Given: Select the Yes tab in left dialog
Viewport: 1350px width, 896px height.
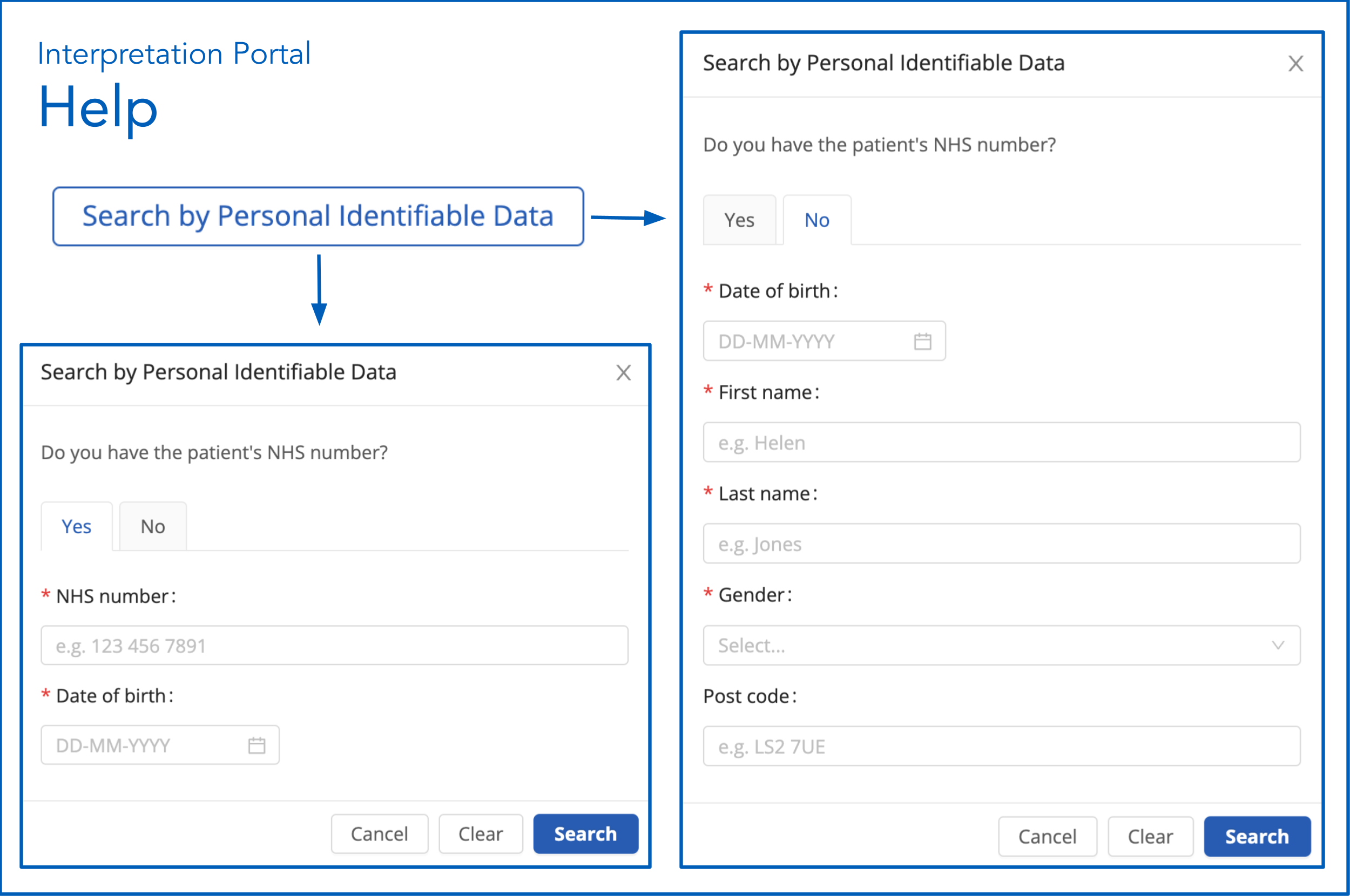Looking at the screenshot, I should 77,526.
